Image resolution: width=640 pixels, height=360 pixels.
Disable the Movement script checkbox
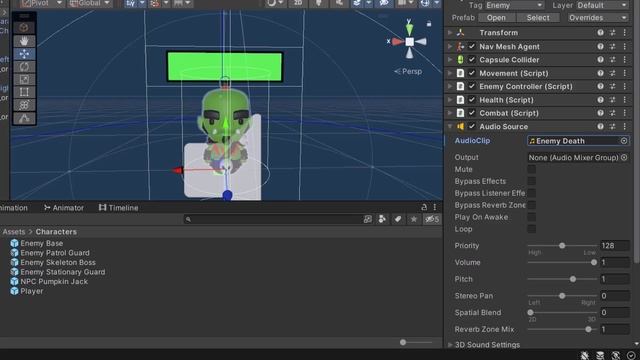(472, 73)
